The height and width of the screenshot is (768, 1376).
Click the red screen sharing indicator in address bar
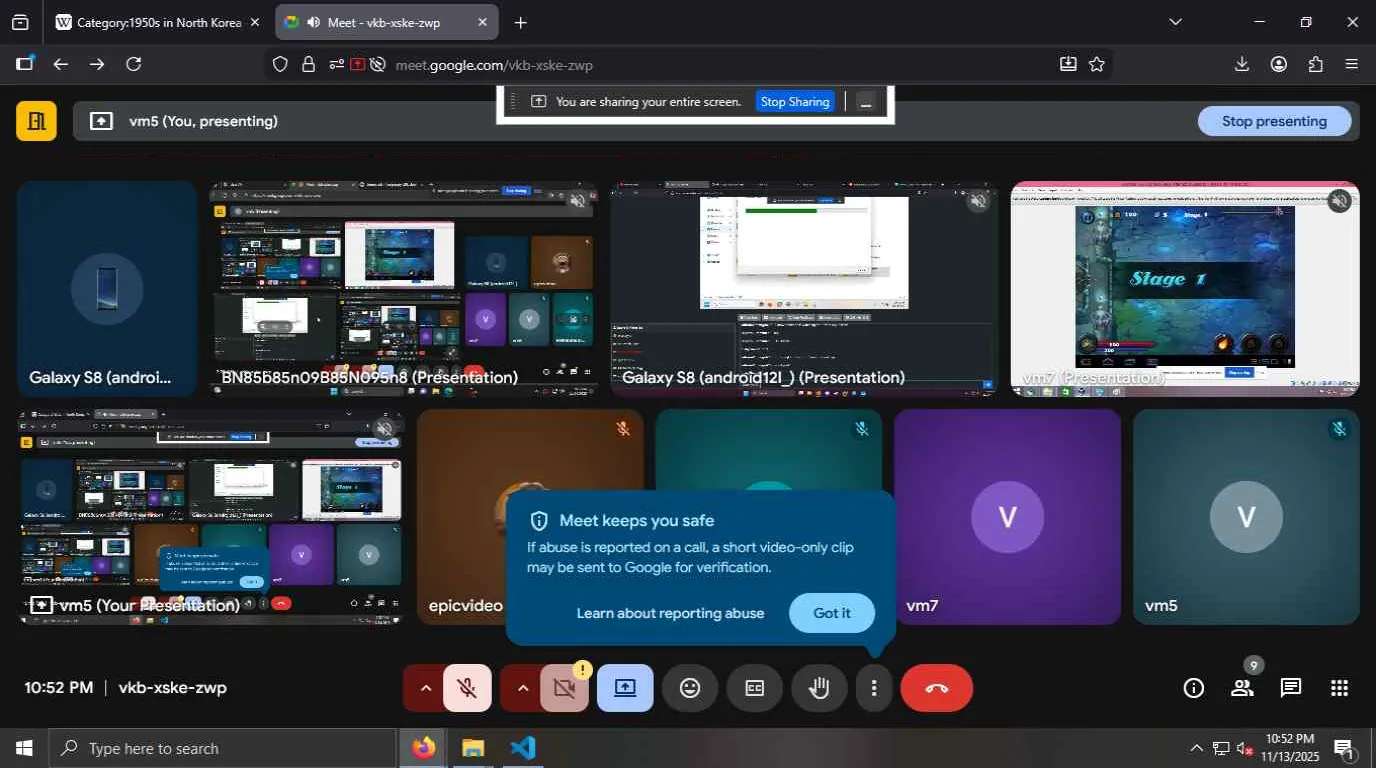[x=357, y=64]
